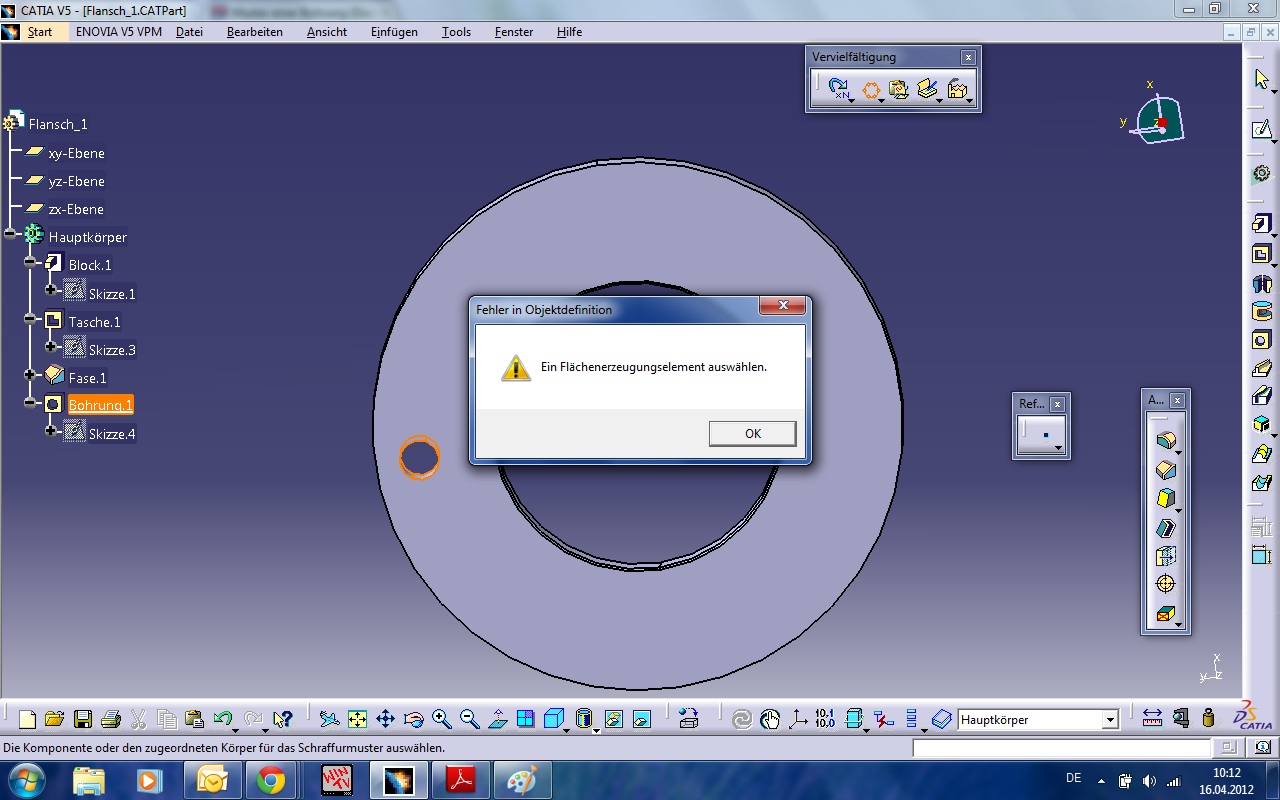Click the reference point icon in Ref toolbar

click(x=1045, y=434)
